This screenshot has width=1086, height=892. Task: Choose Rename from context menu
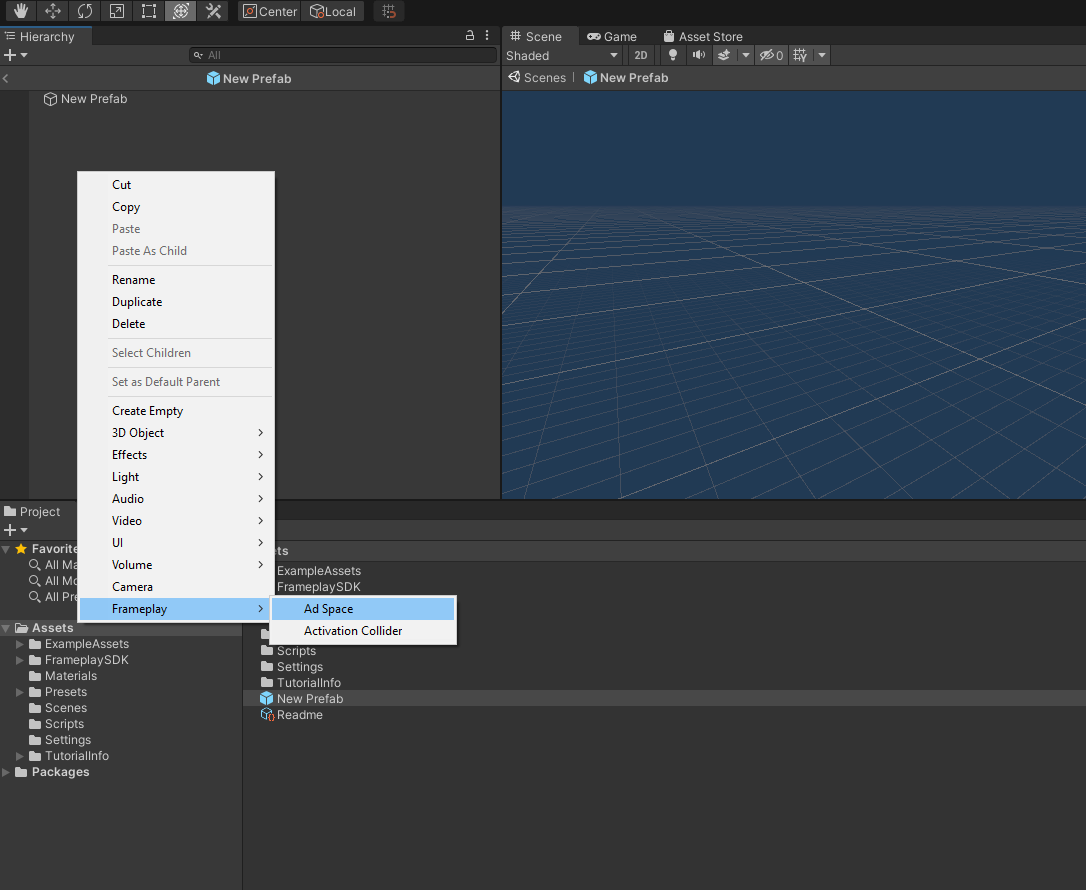(x=176, y=280)
